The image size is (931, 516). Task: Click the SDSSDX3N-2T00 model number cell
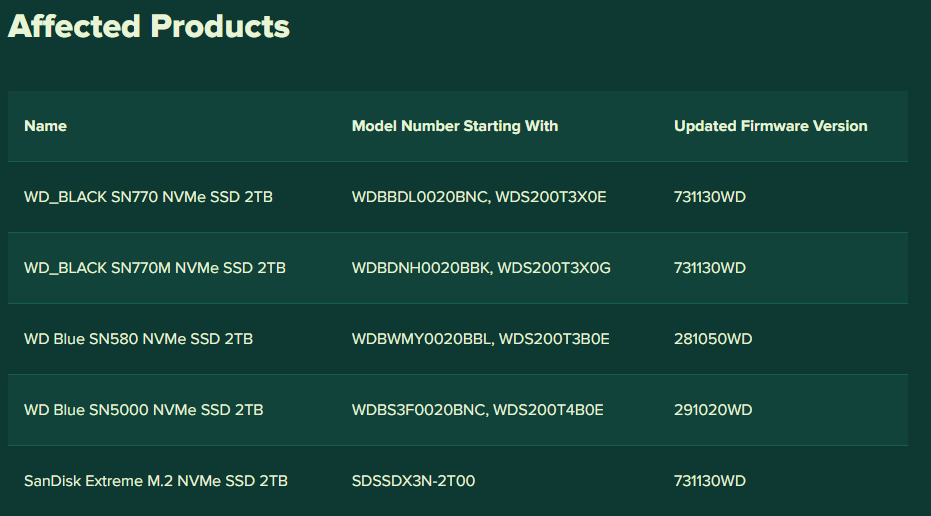413,481
